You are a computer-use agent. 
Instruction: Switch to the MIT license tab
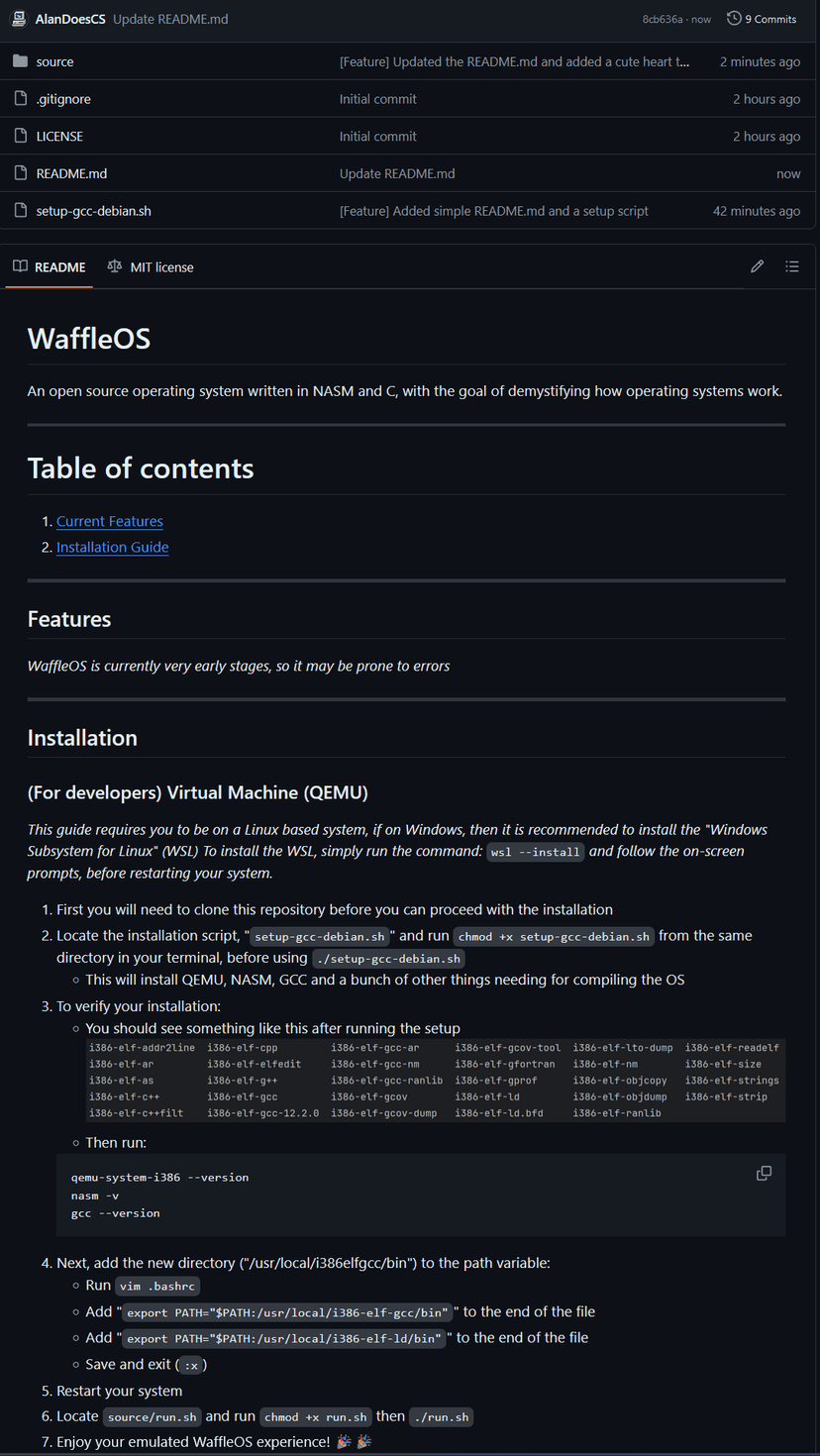[160, 267]
